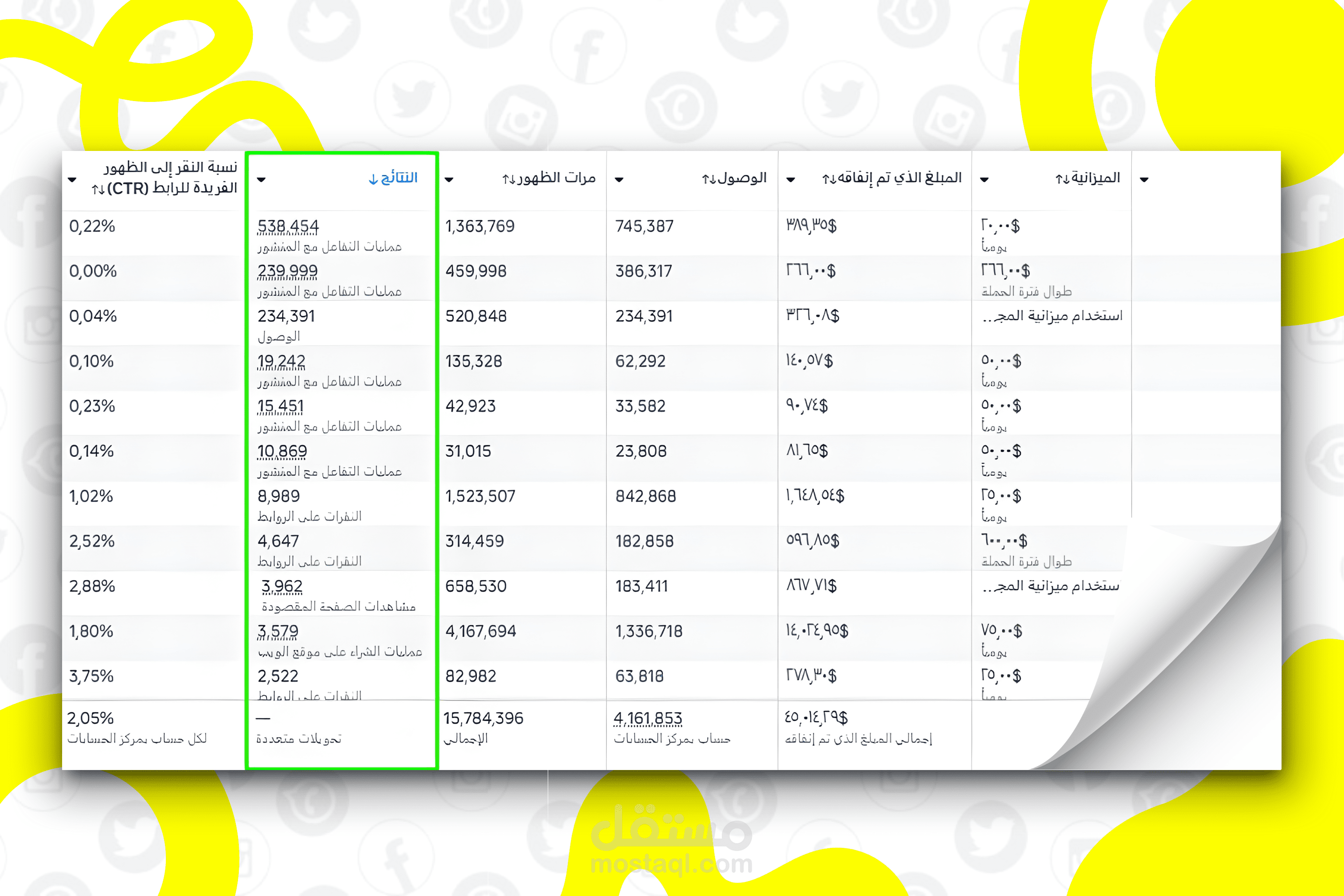
Task: Click sort arrows icon beside Impressions header
Action: click(x=508, y=179)
